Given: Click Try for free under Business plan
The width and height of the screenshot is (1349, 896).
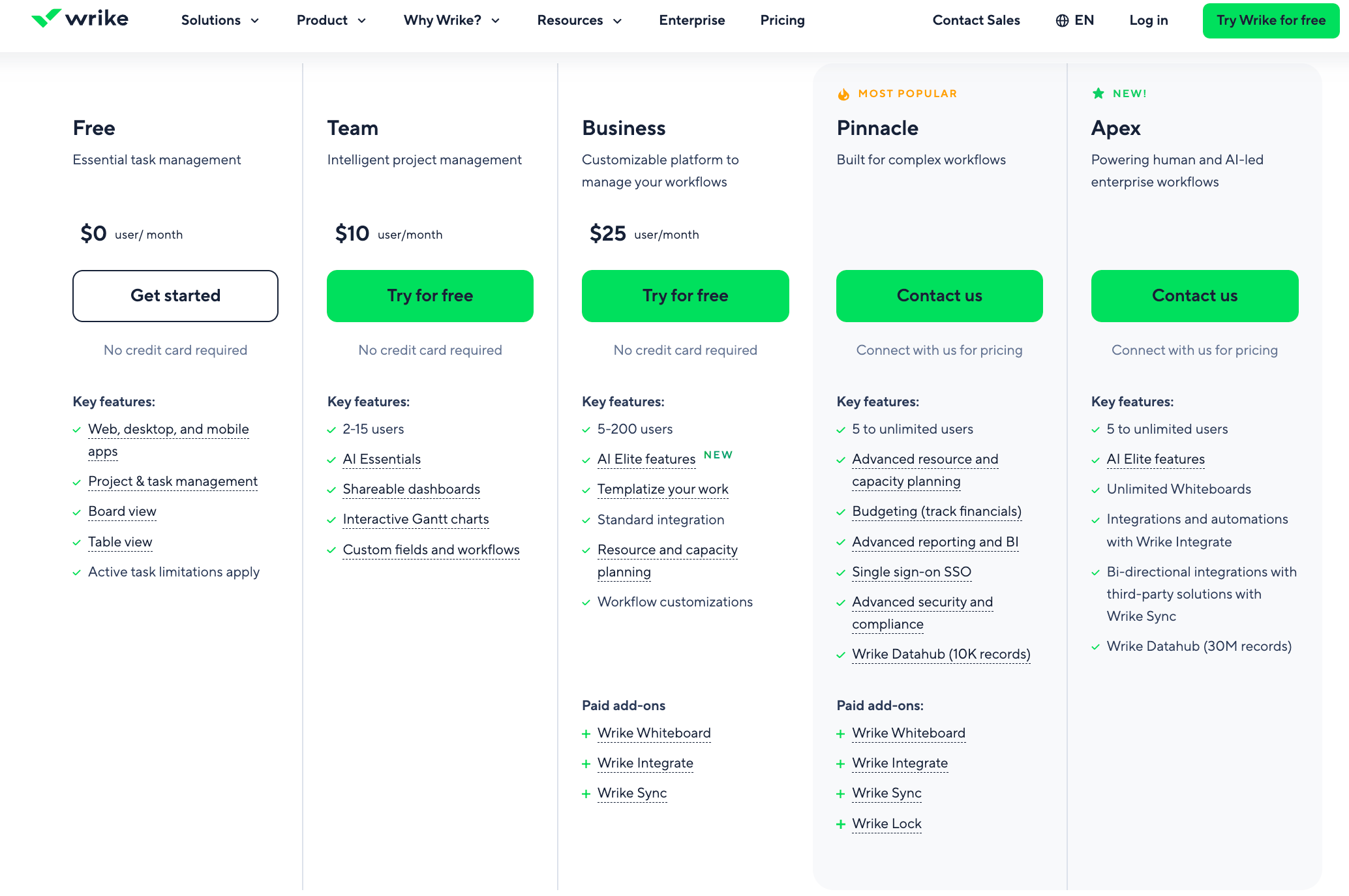Looking at the screenshot, I should click(685, 295).
